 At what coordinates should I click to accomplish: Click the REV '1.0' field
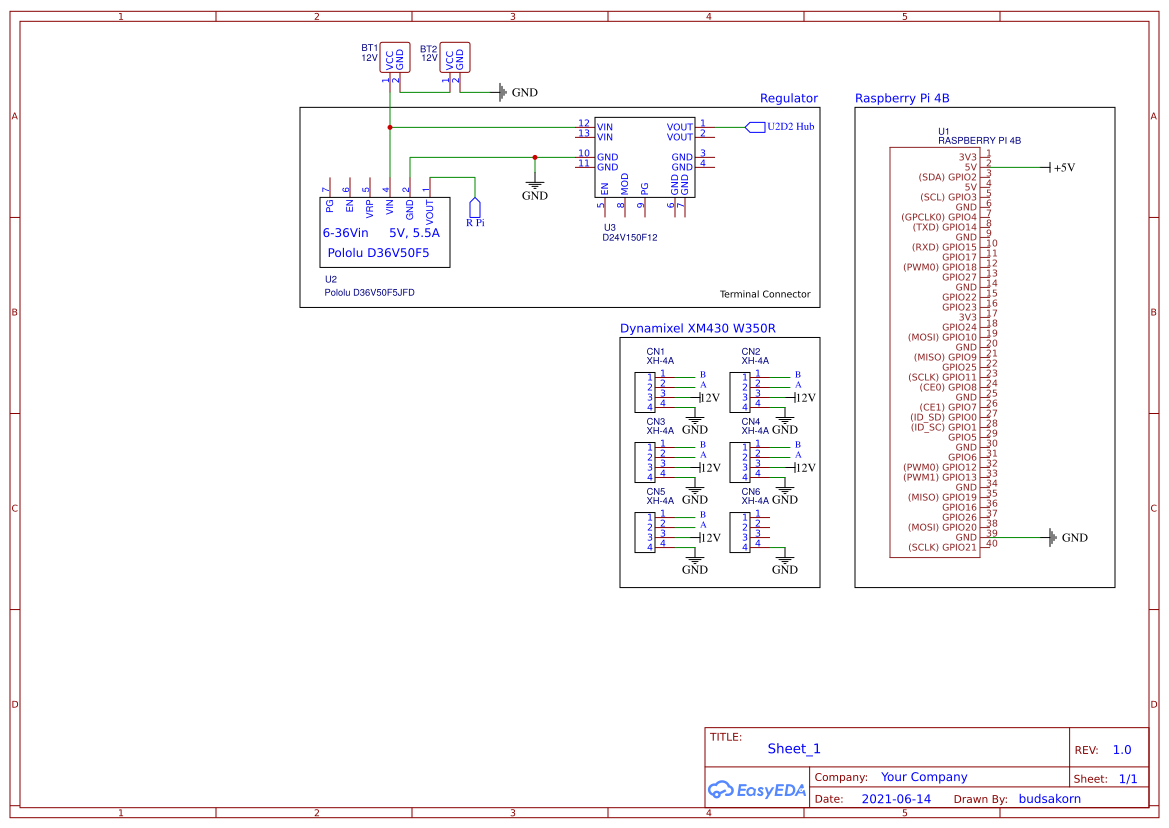click(x=1122, y=750)
